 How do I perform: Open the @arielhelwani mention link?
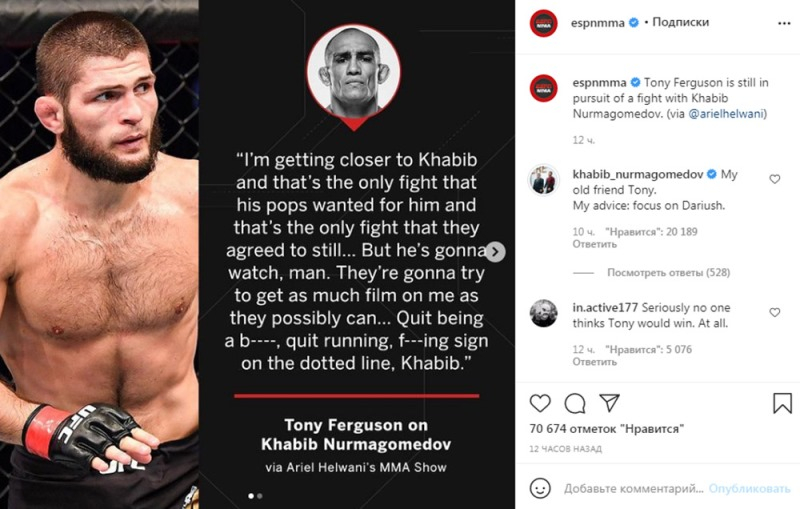point(725,114)
